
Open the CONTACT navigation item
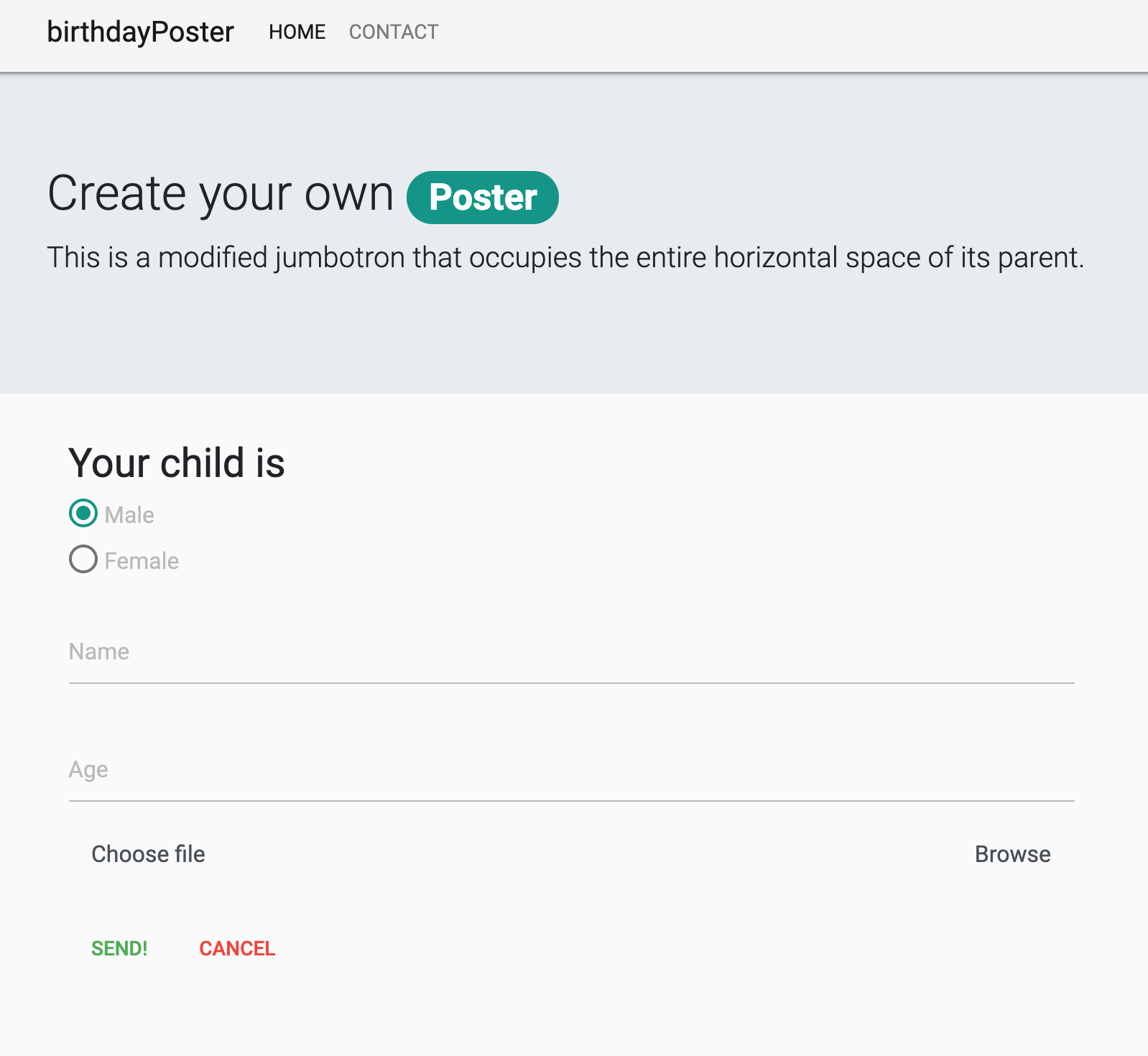[393, 32]
